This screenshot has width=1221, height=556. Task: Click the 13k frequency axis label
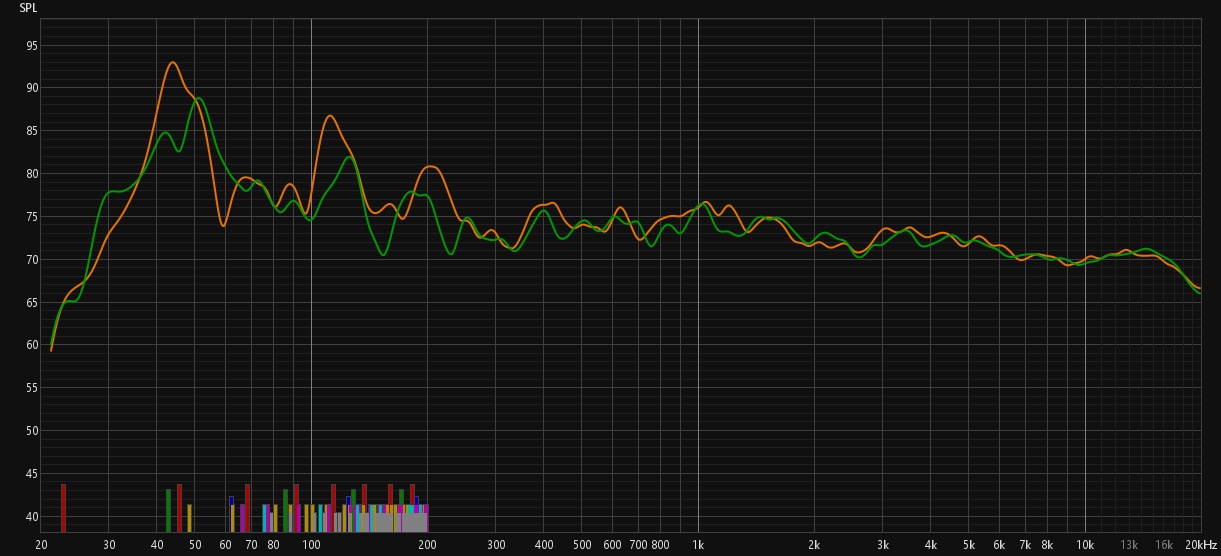(1129, 545)
